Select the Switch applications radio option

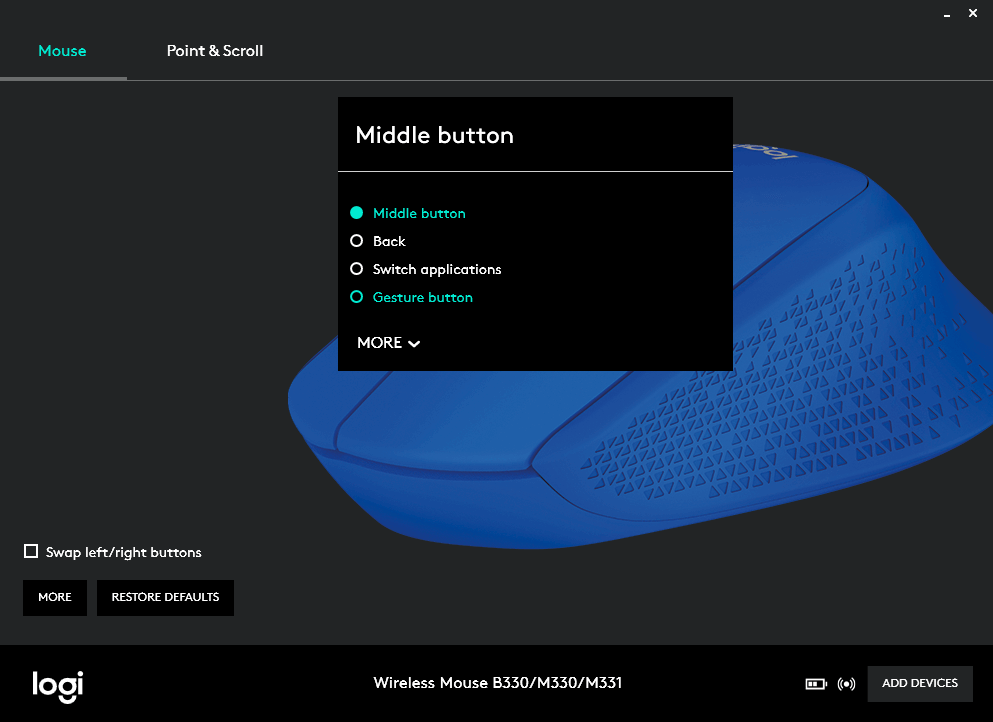point(357,269)
